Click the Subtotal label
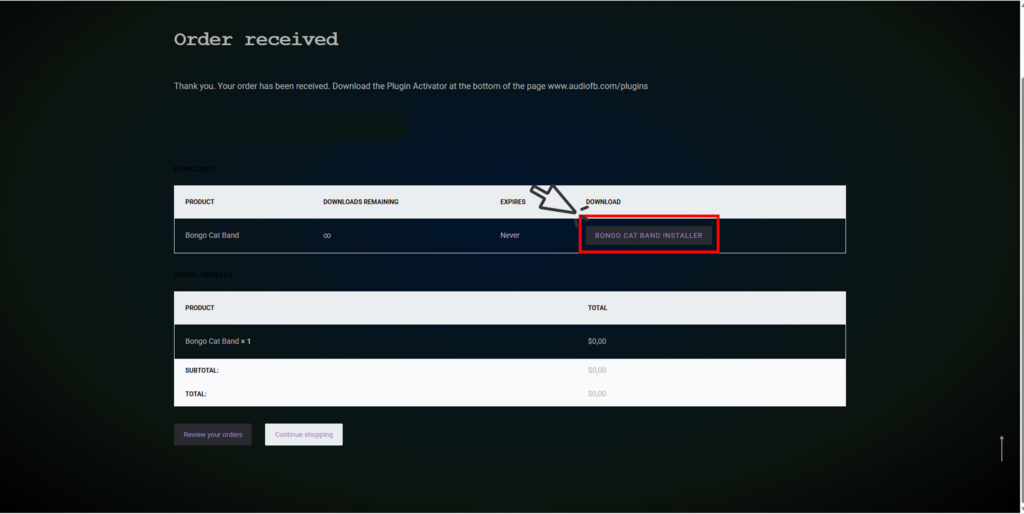The width and height of the screenshot is (1024, 514). coord(202,370)
